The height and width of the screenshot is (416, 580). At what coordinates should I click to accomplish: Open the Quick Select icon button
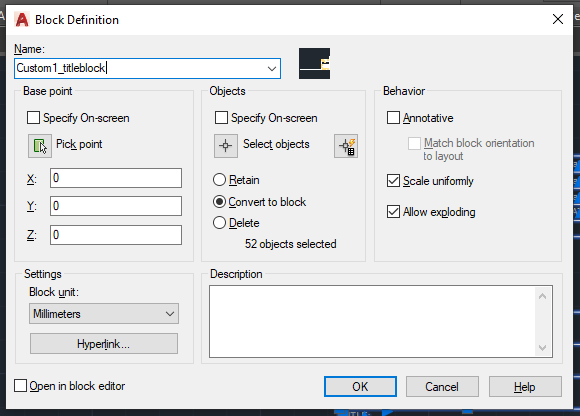point(346,146)
